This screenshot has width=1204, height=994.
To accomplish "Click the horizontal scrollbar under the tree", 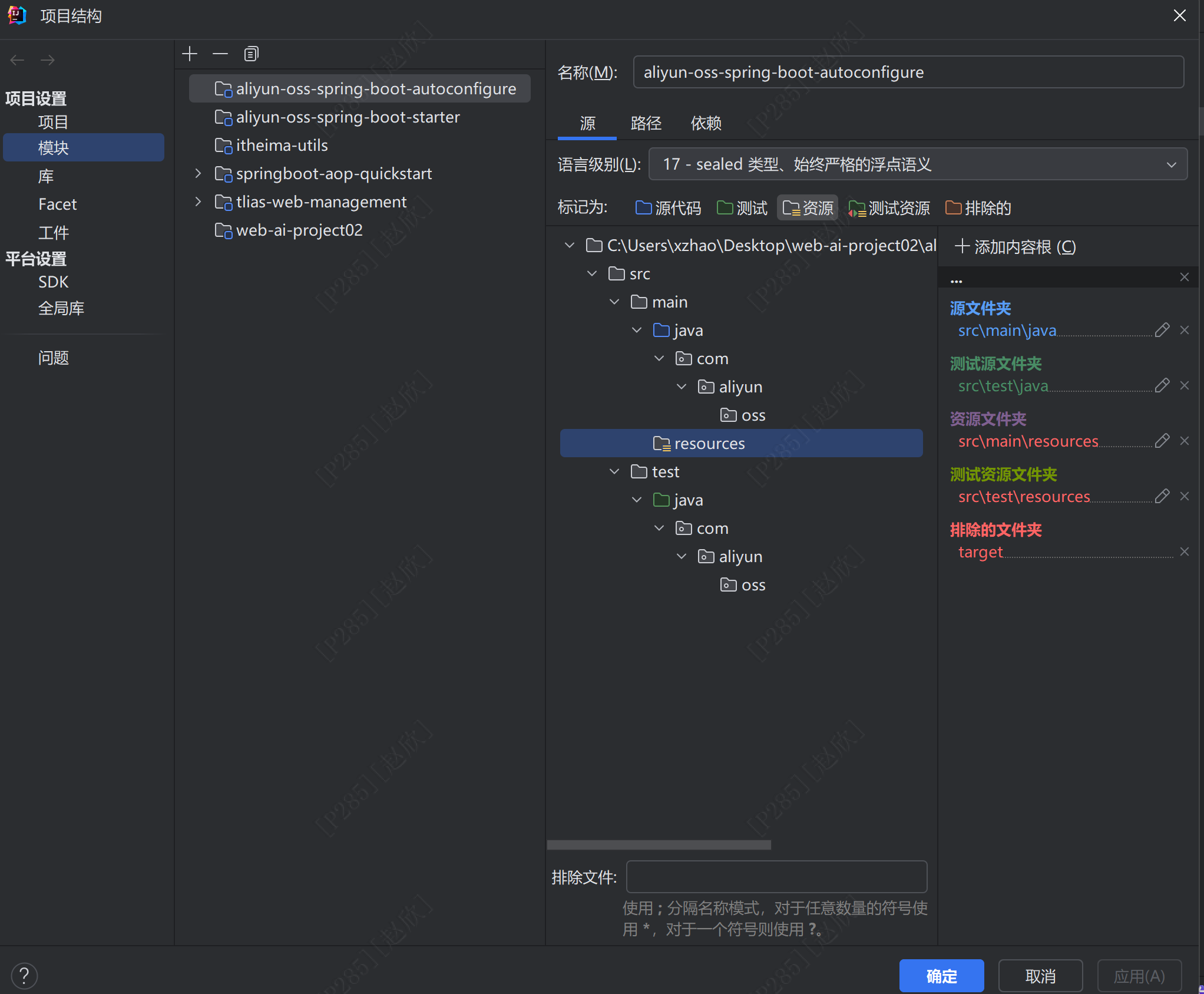I will point(659,845).
